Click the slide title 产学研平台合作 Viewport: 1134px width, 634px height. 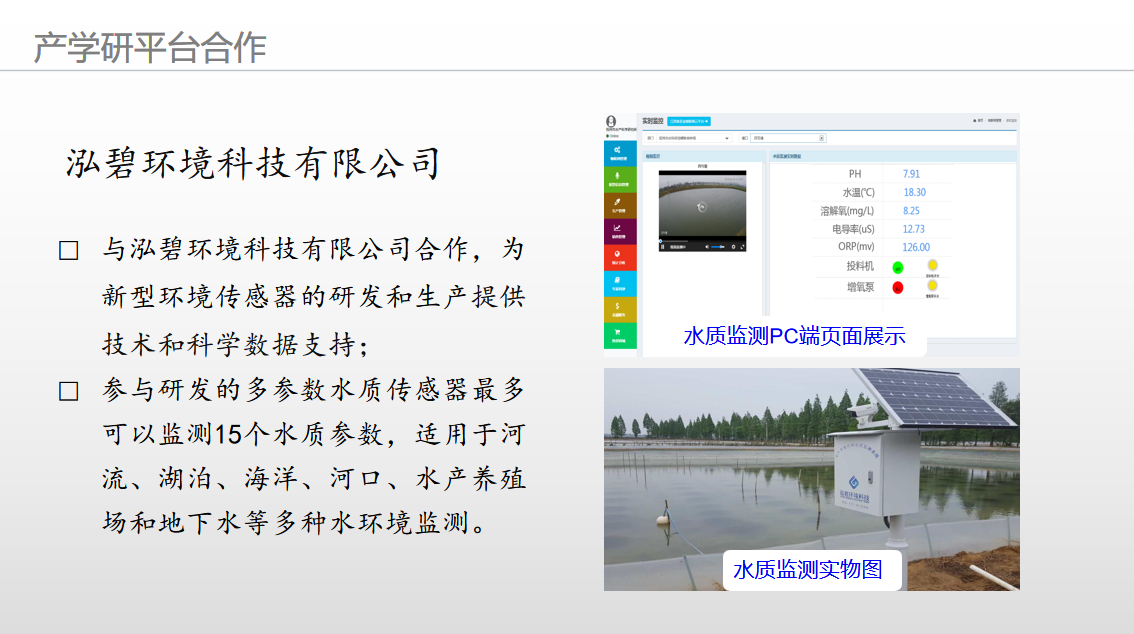pyautogui.click(x=150, y=48)
